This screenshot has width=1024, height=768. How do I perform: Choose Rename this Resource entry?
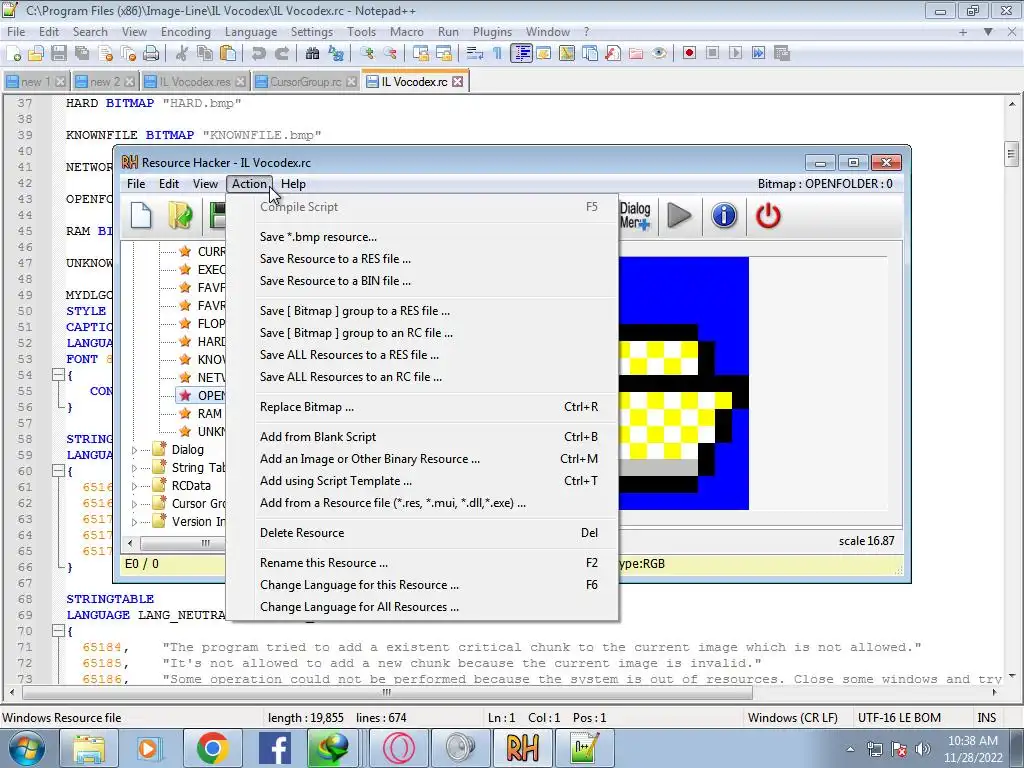coord(423,563)
